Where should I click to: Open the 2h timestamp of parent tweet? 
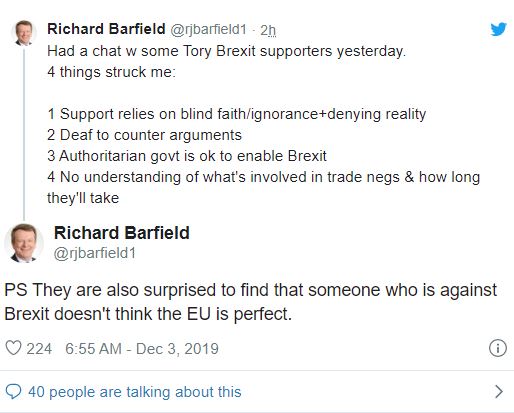268,30
